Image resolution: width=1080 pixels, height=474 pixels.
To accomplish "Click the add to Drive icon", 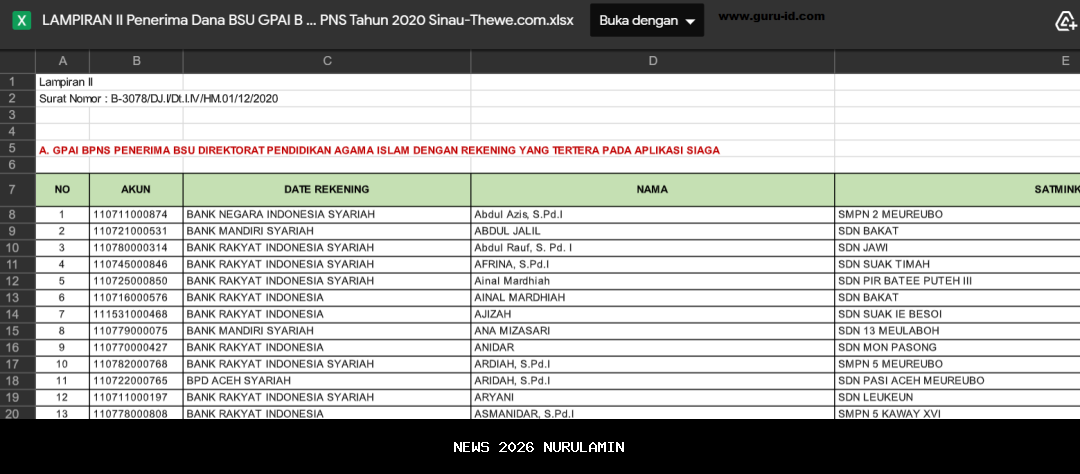I will [1066, 21].
